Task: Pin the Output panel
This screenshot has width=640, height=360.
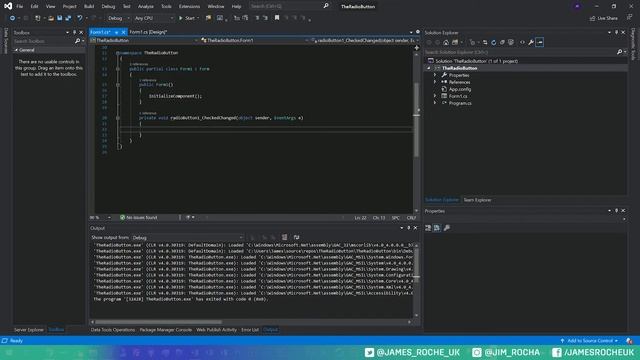Action: [x=409, y=228]
